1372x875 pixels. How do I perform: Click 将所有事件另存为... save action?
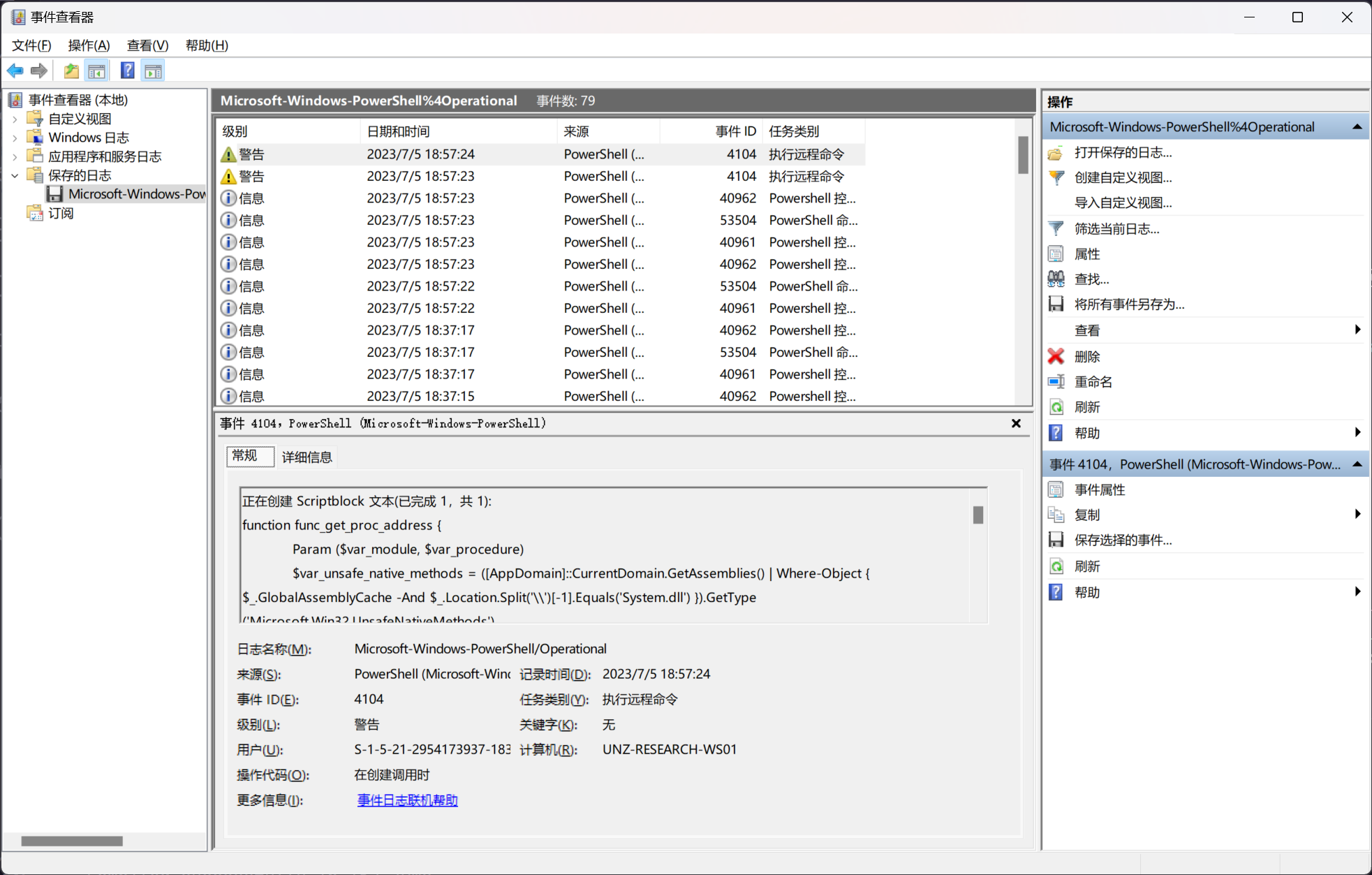1129,304
